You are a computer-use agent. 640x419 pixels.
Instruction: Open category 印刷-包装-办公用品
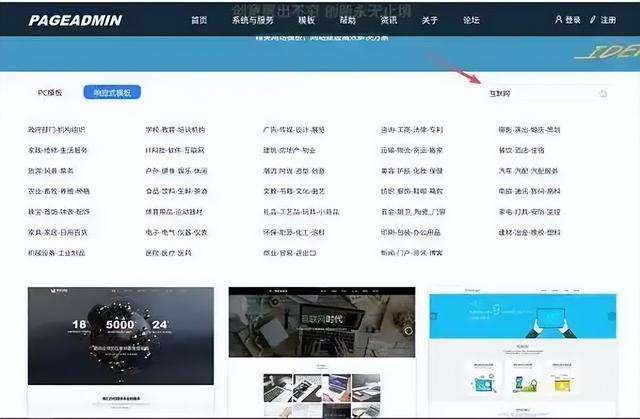click(x=411, y=233)
